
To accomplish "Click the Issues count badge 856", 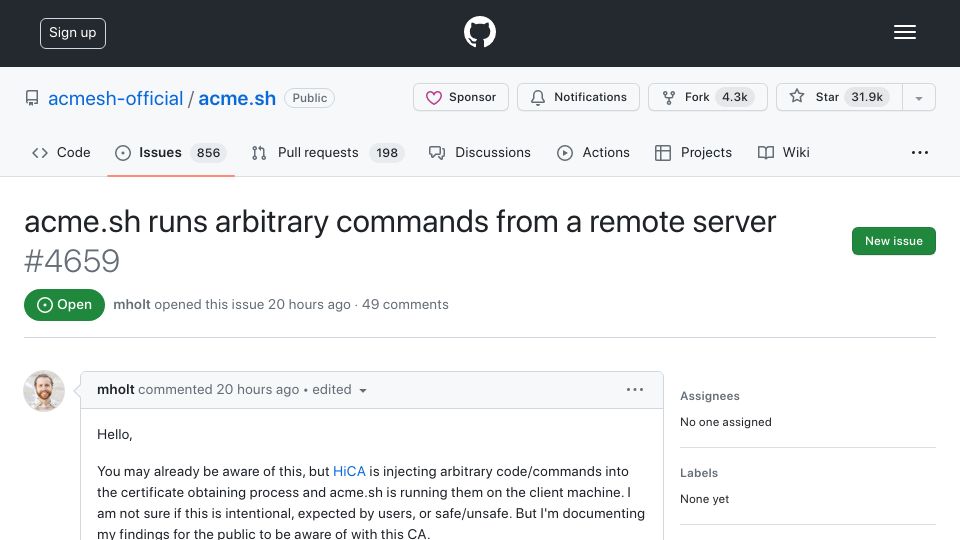I will [x=208, y=152].
